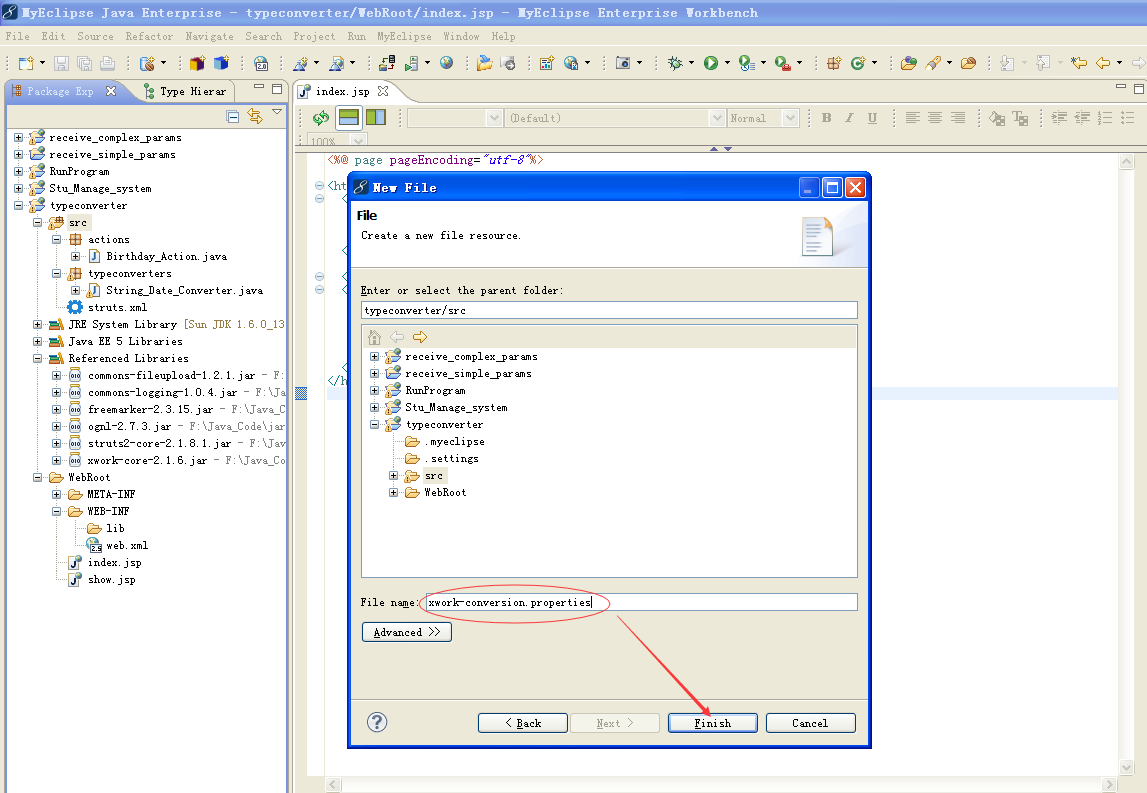Click deploy MyEclipse server icon in toolbar
The image size is (1147, 793).
coord(386,64)
